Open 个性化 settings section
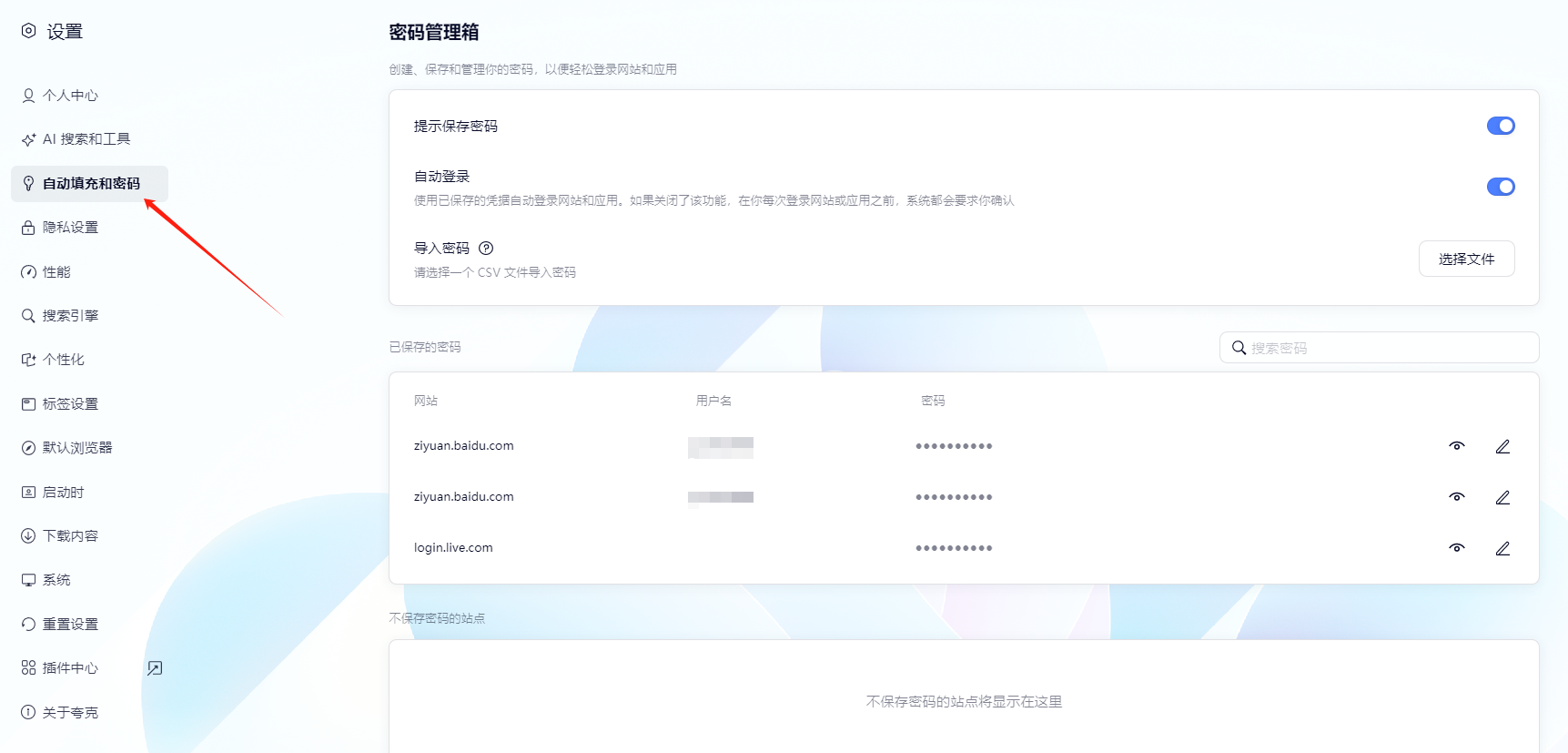This screenshot has height=753, width=1568. (x=53, y=360)
